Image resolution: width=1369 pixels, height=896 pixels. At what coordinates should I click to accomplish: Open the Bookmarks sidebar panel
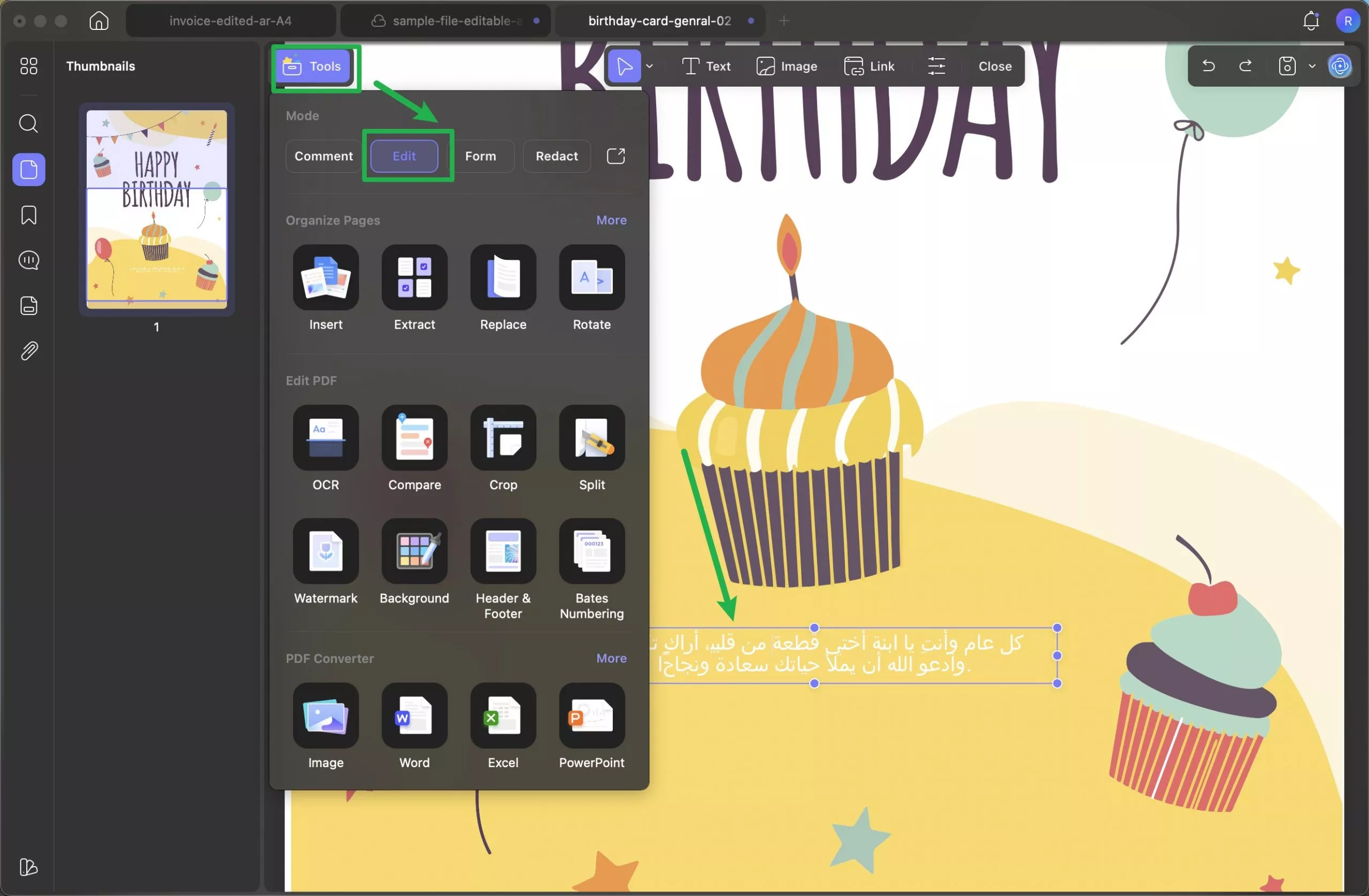pyautogui.click(x=29, y=215)
